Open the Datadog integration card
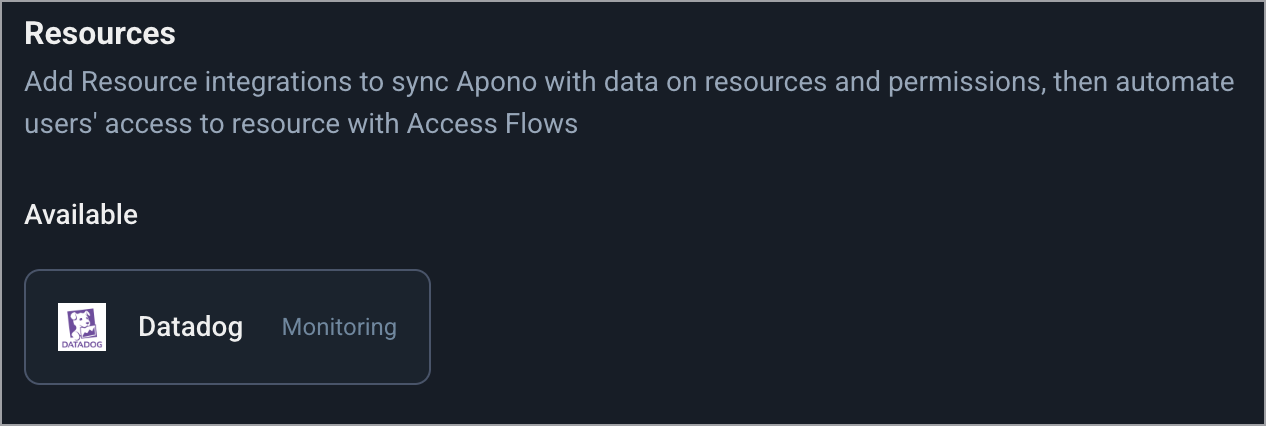1266x426 pixels. point(227,327)
